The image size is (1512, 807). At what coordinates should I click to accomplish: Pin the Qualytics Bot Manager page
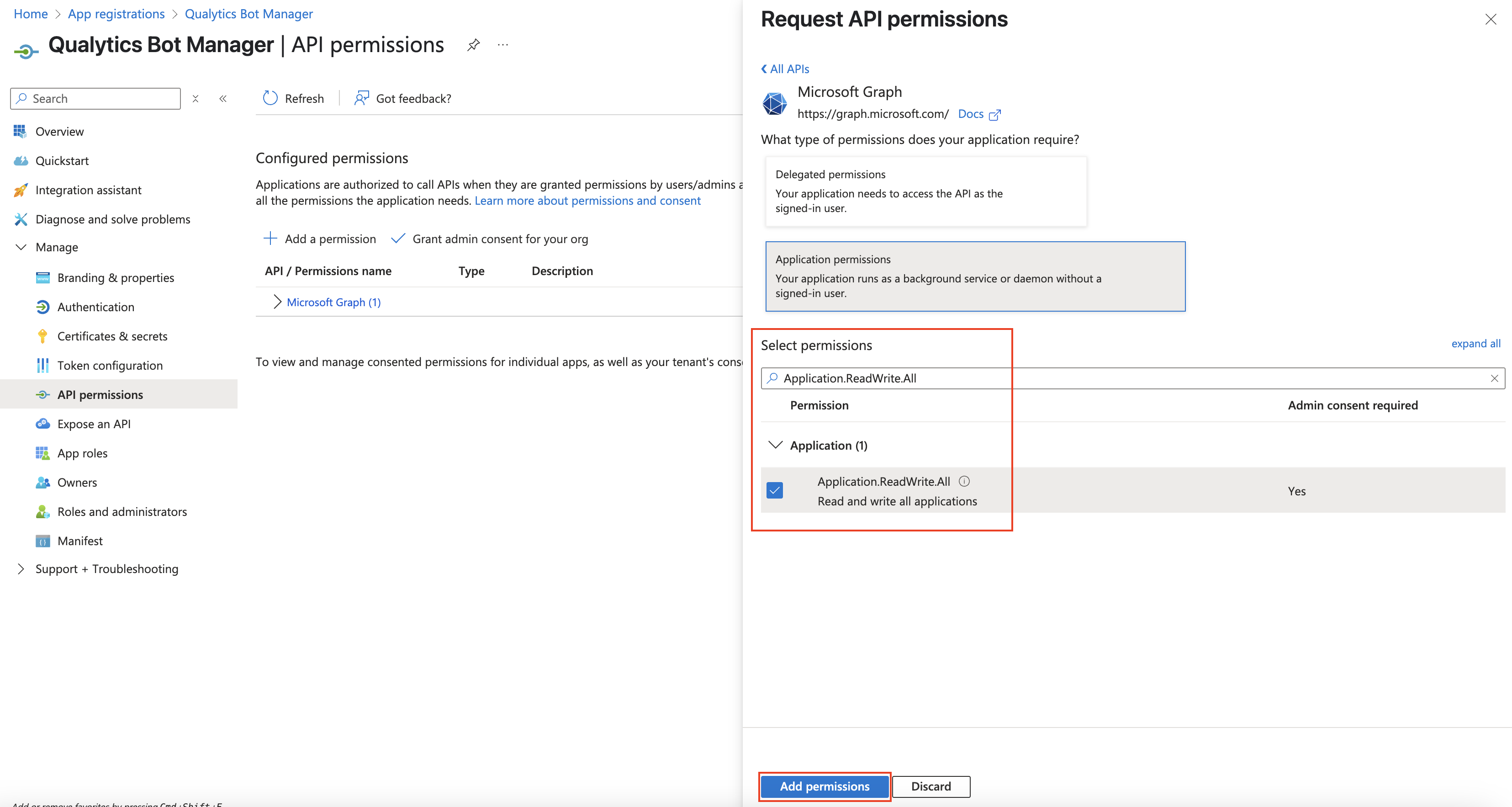[x=474, y=45]
